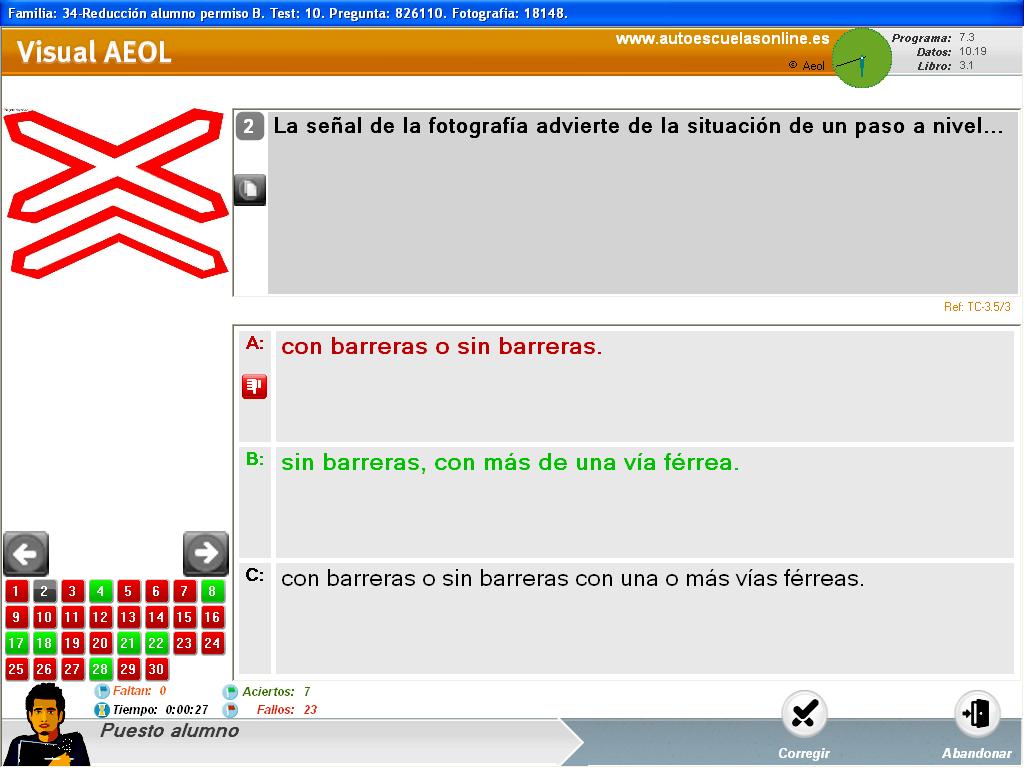
Task: Click the copy icon beside the question
Action: (x=250, y=189)
